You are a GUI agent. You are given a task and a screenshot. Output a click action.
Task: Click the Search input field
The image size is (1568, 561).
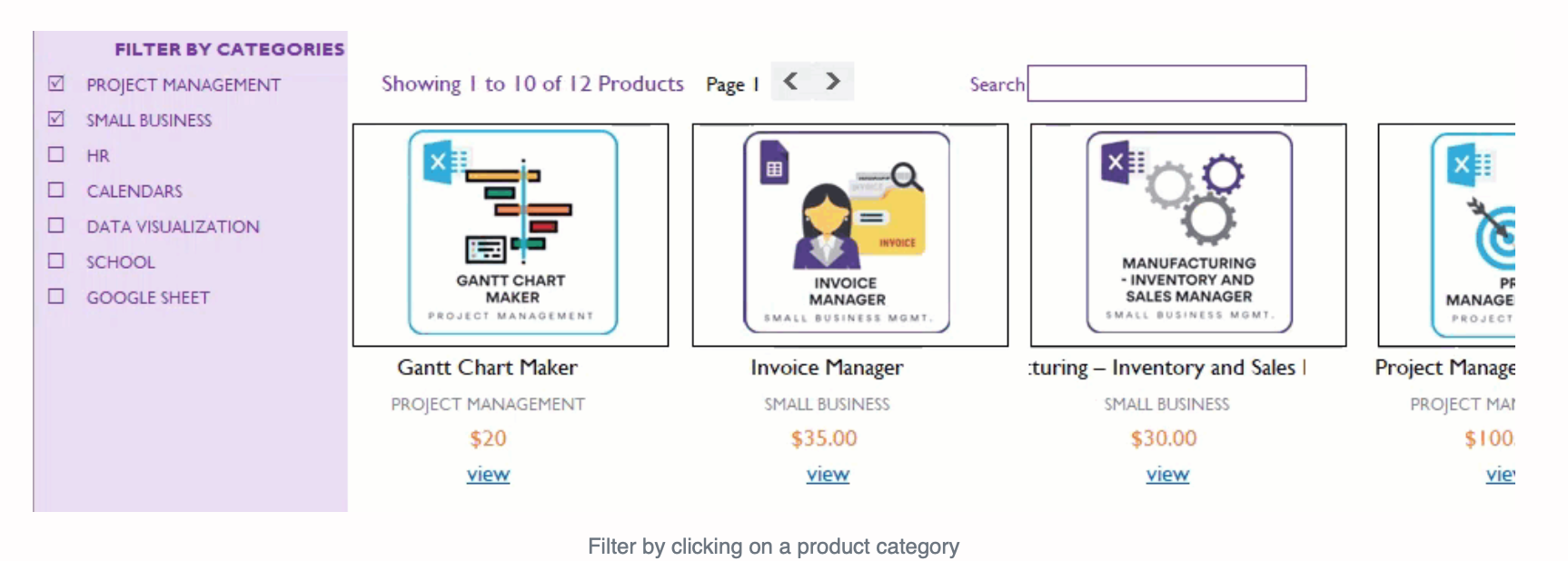click(1166, 84)
